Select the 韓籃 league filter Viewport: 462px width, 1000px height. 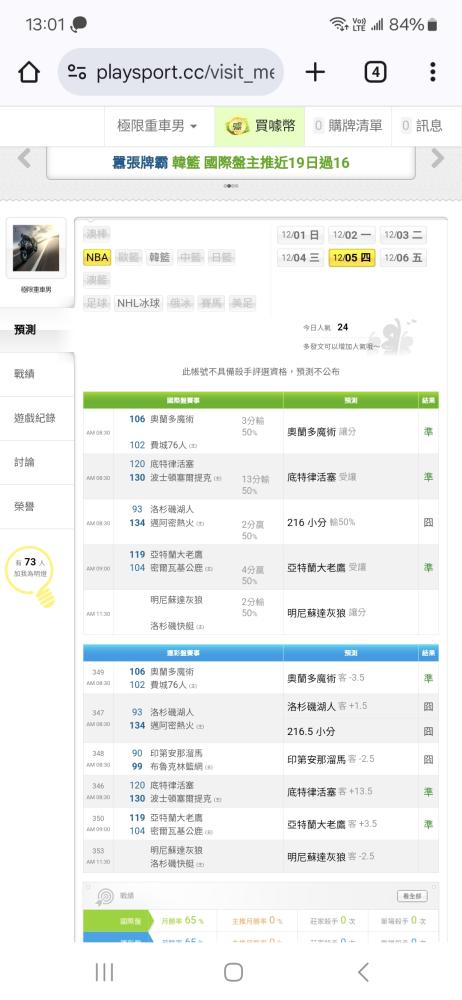click(x=160, y=258)
